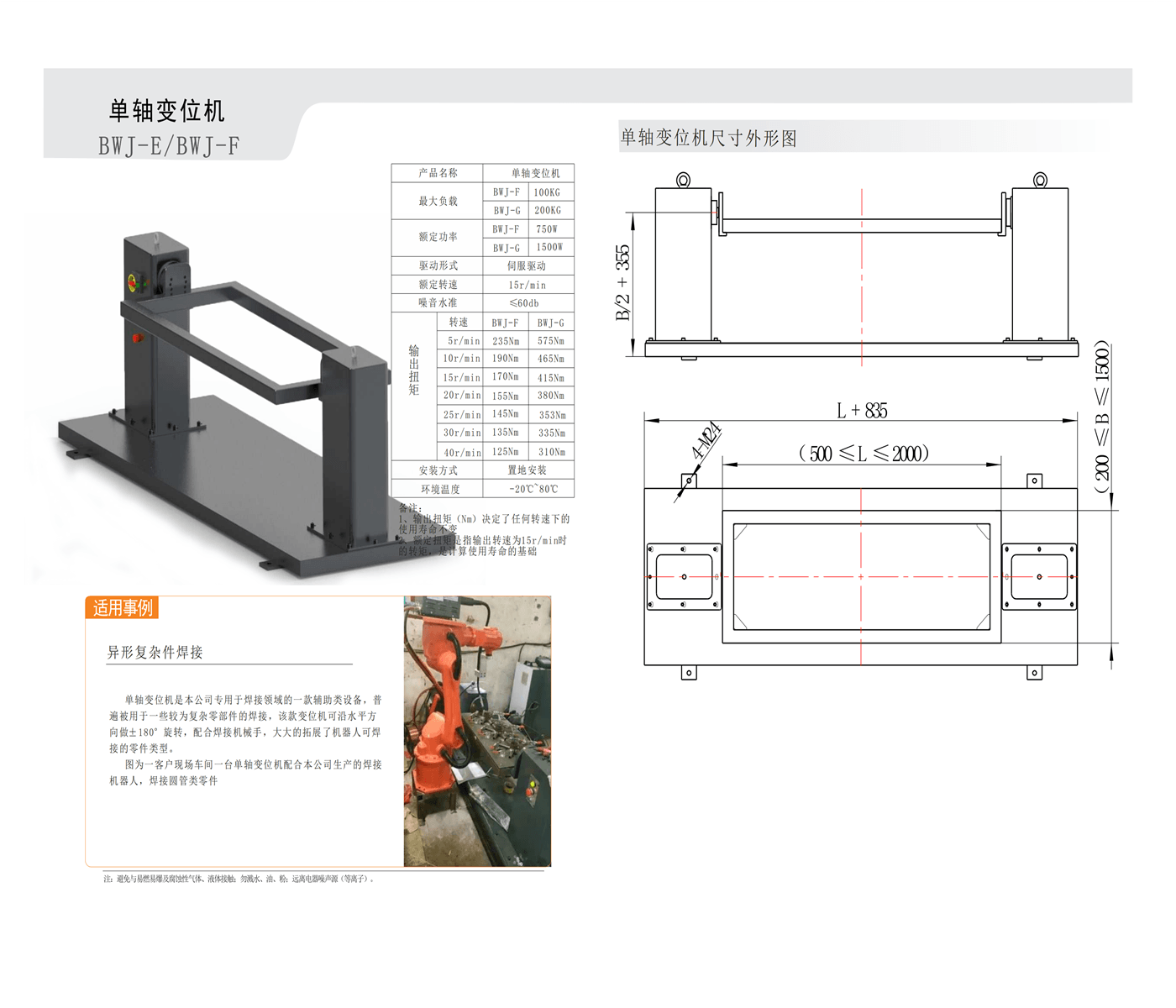Click the '135Nm' torque value
The image size is (1176, 1008).
(506, 433)
